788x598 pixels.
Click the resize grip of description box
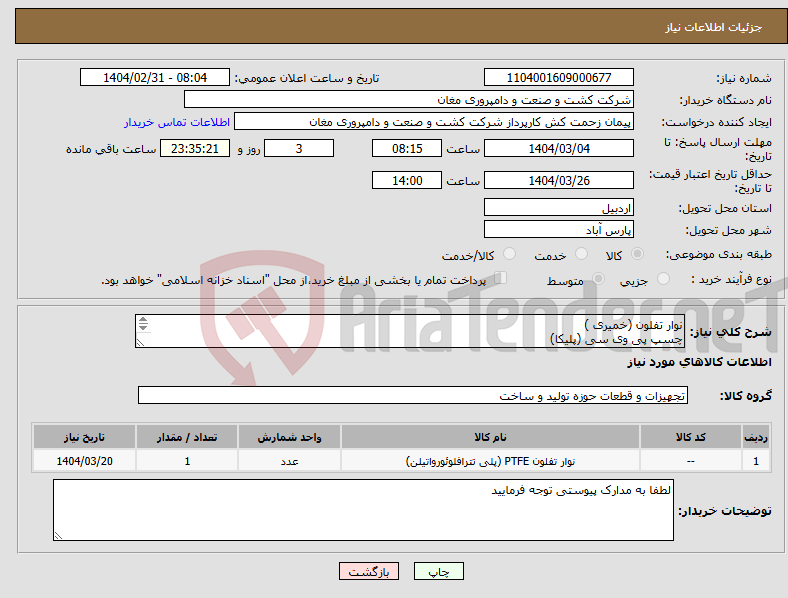140,342
